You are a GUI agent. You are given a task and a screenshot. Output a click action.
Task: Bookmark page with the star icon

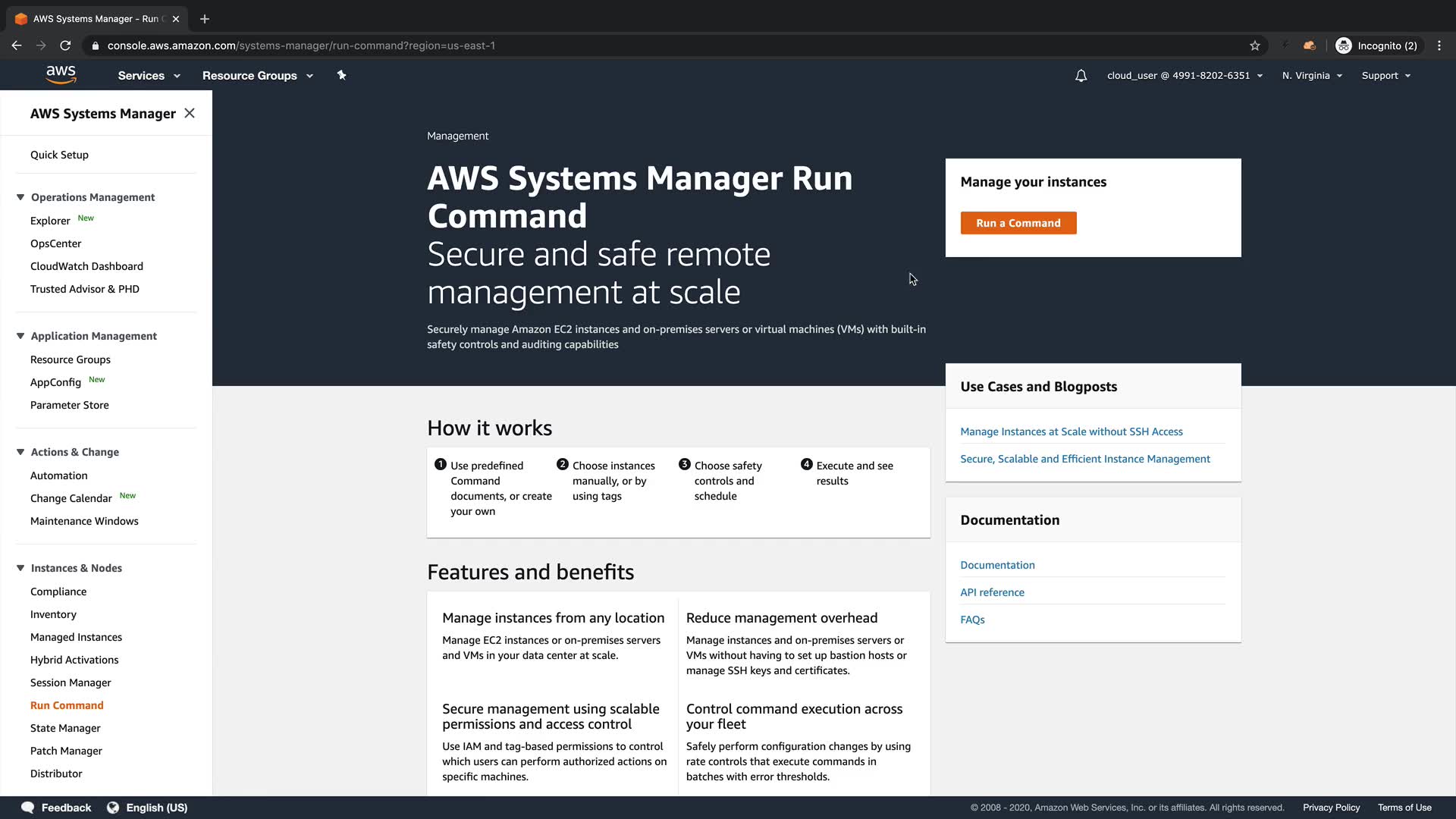[1255, 45]
